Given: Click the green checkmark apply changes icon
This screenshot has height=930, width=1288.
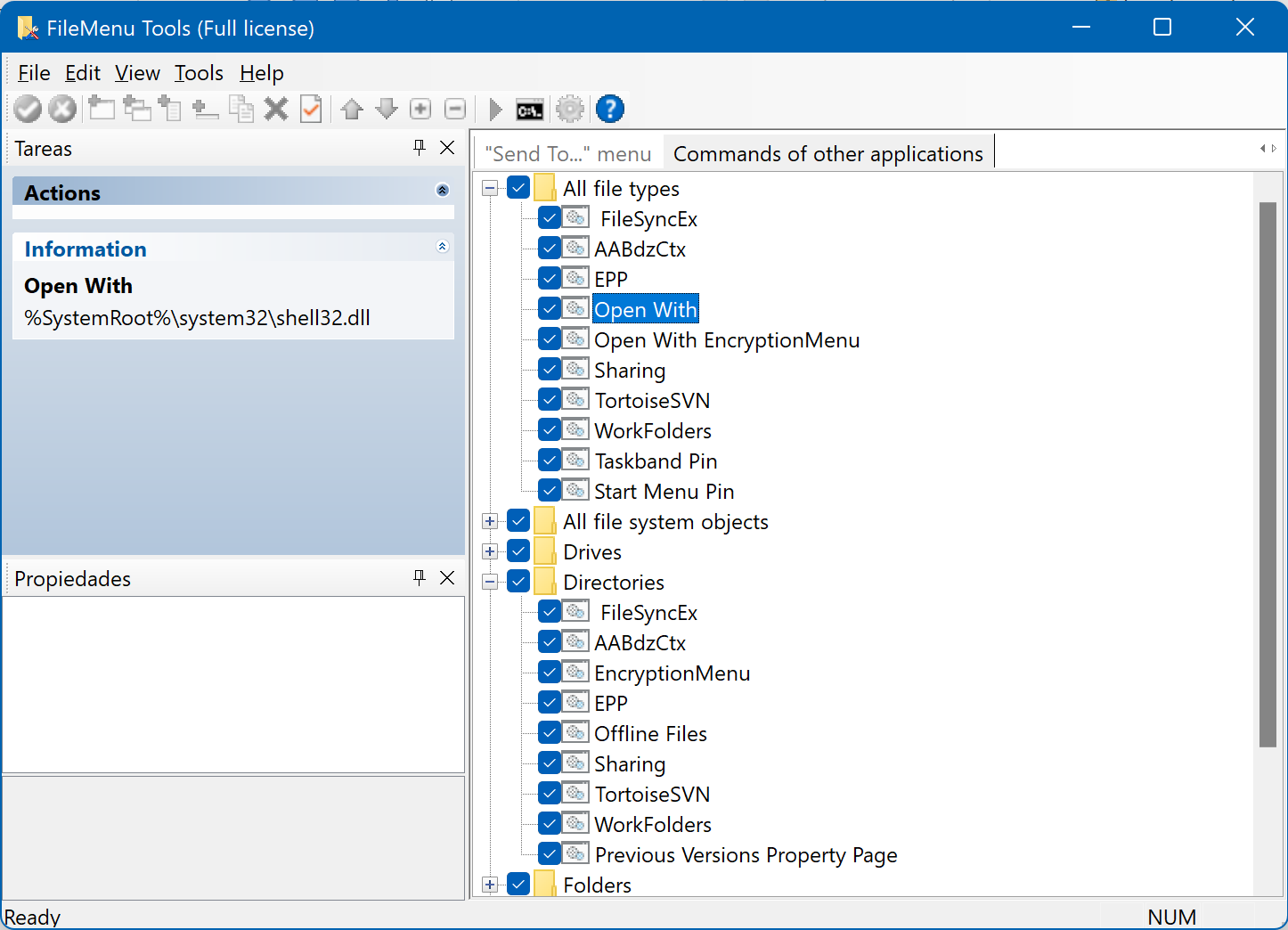Looking at the screenshot, I should click(x=28, y=110).
